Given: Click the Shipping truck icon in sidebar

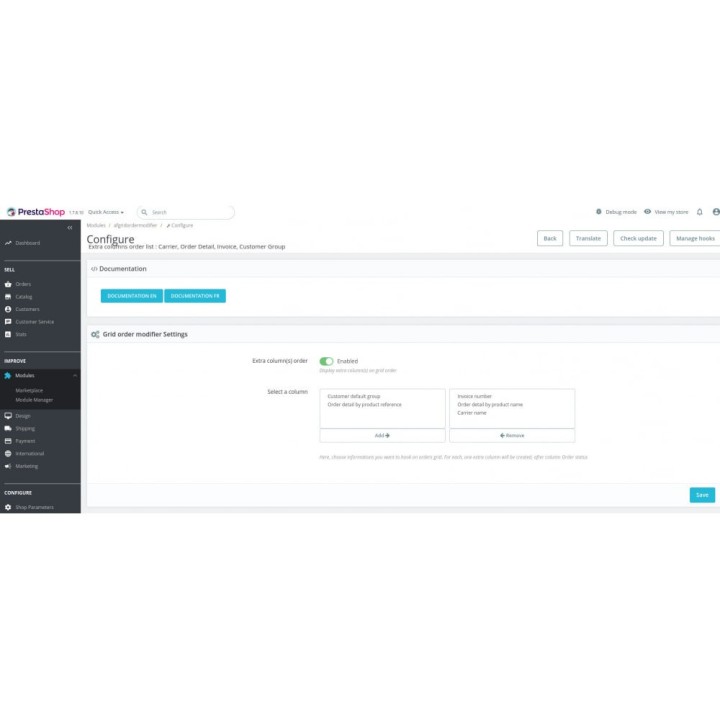Looking at the screenshot, I should [8, 428].
